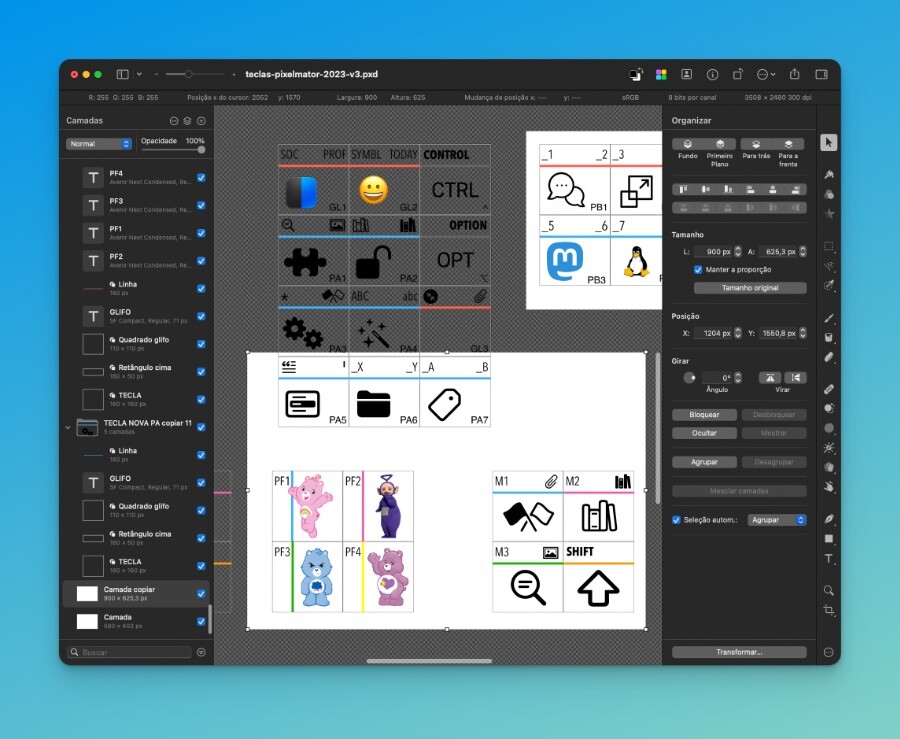900x739 pixels.
Task: Select the Zoom magnifier tool in the toolbar
Action: [x=829, y=590]
